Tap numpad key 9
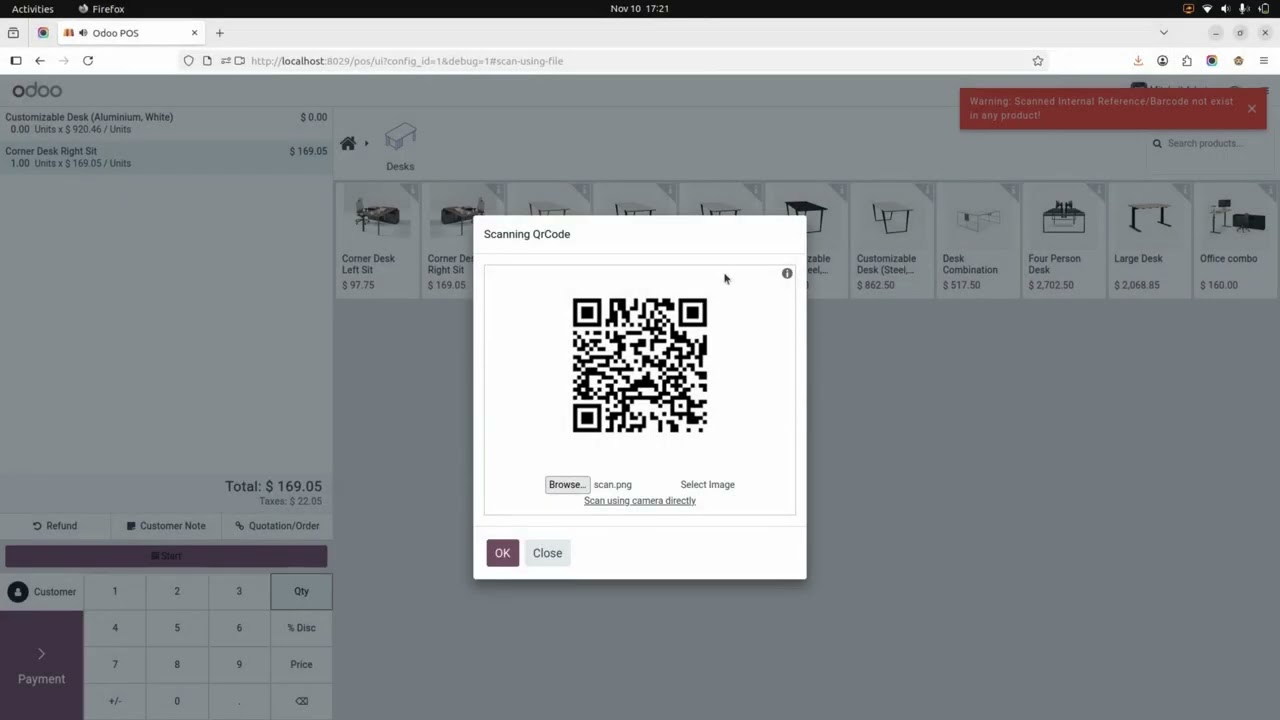The image size is (1280, 720). tap(239, 664)
